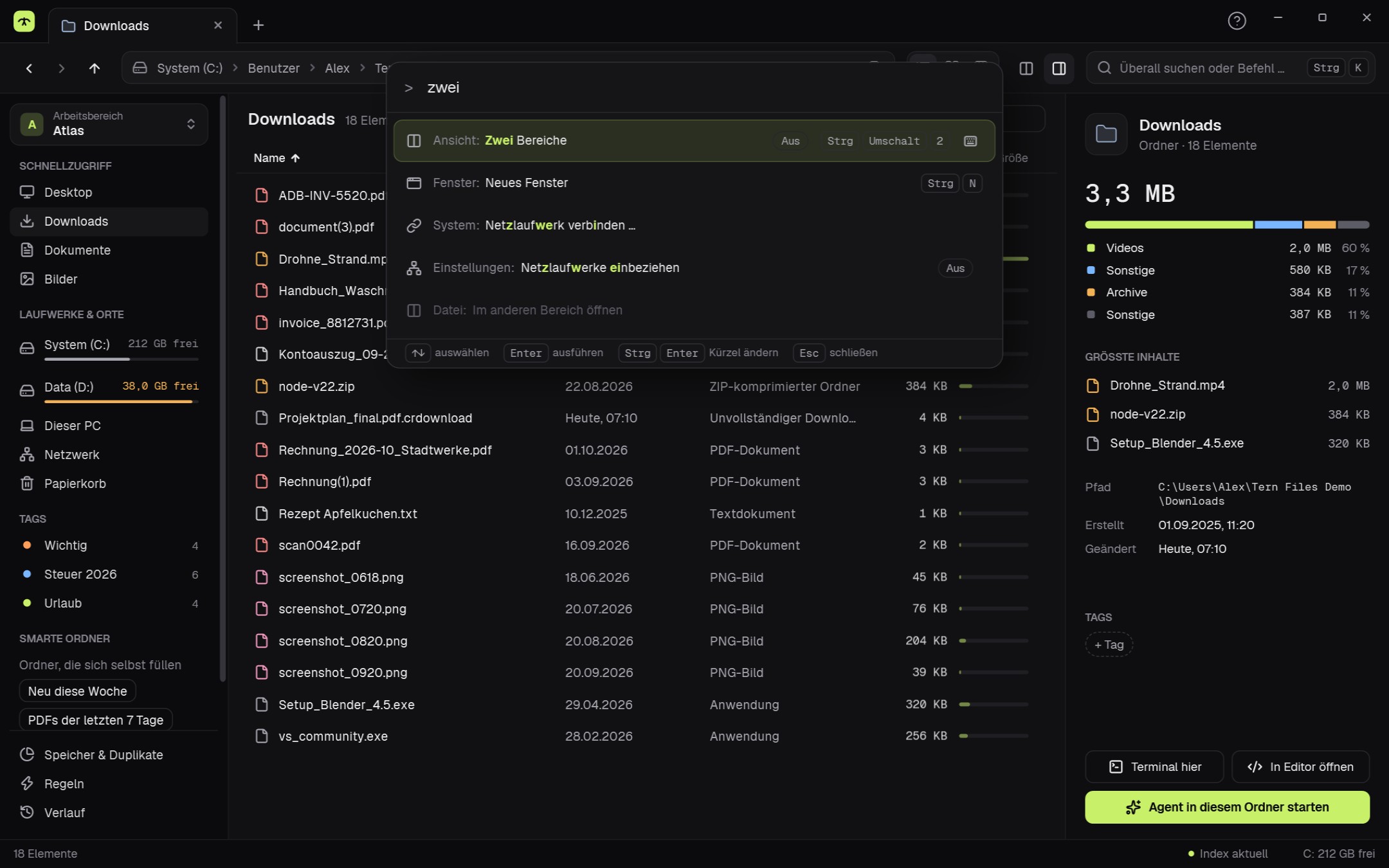Toggle Ansicht: Zwei Bereiche command
The image size is (1389, 868).
click(x=694, y=141)
